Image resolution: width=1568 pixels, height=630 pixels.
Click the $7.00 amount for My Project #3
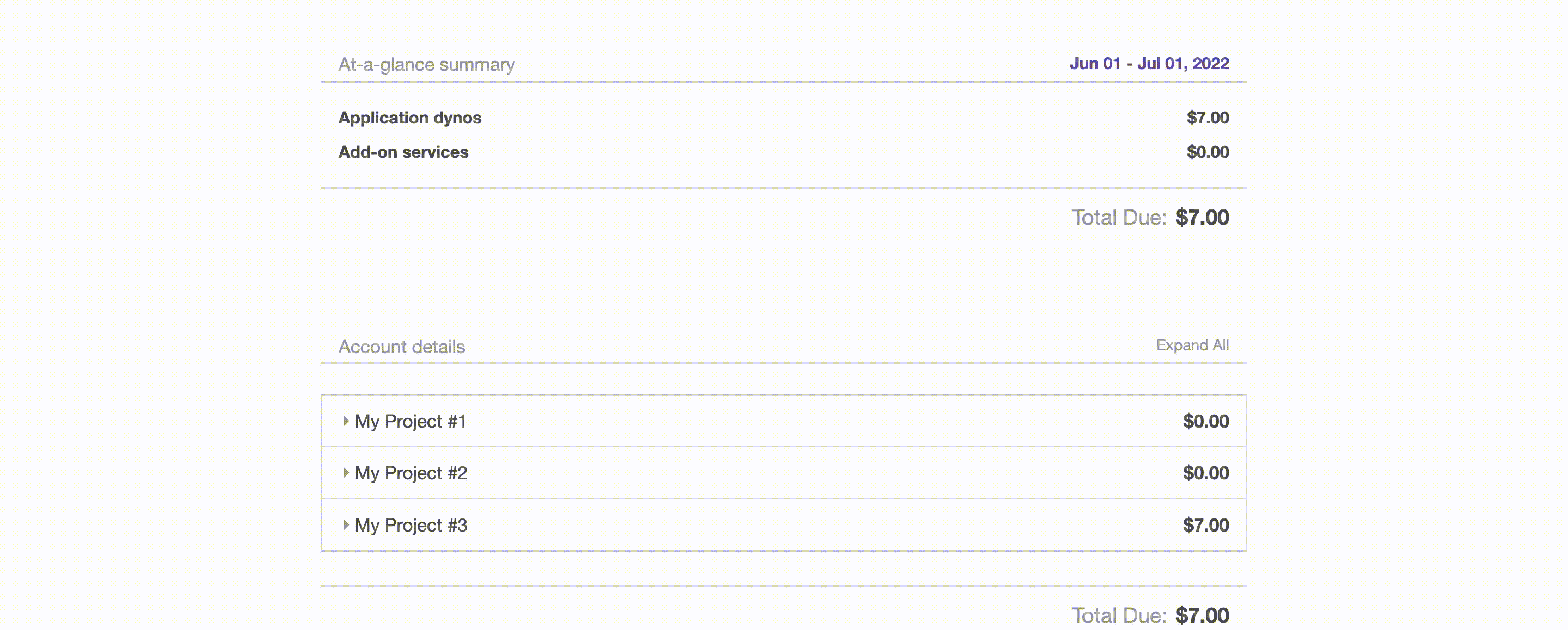coord(1205,525)
